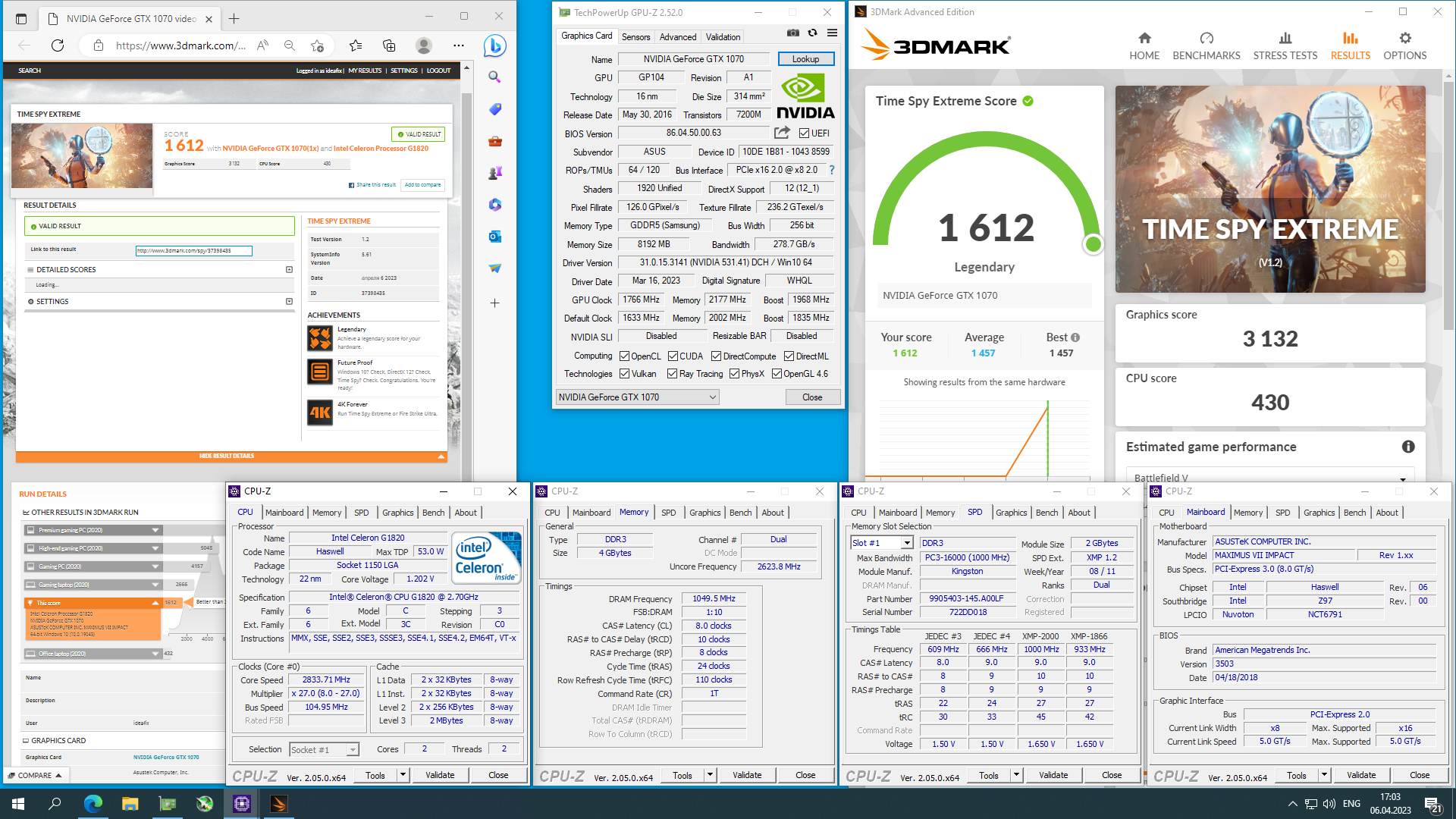The image size is (1456, 819).
Task: Toggle the DirectML checkbox
Action: click(789, 356)
